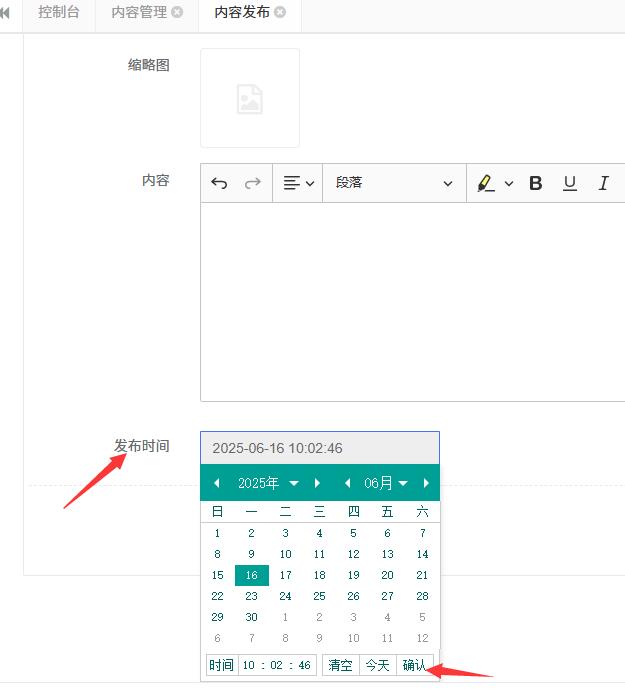Click the redo arrow in editor toolbar
625x698 pixels.
point(253,183)
